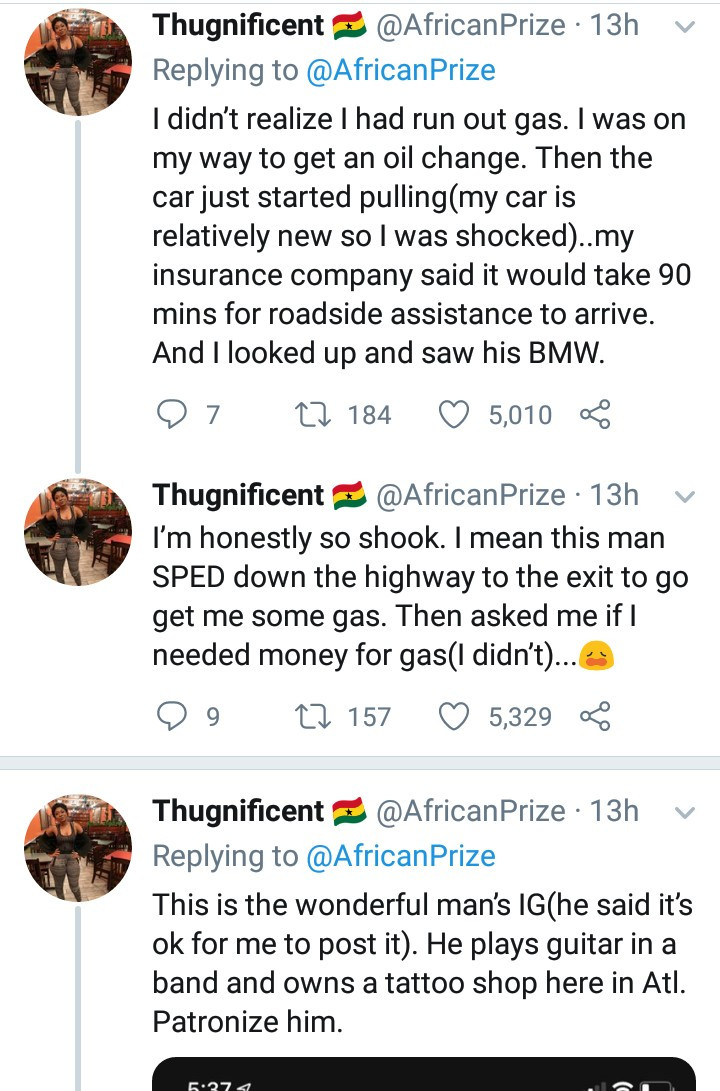Open the options chevron on the first tweet
The width and height of the screenshot is (720, 1091).
tap(685, 27)
